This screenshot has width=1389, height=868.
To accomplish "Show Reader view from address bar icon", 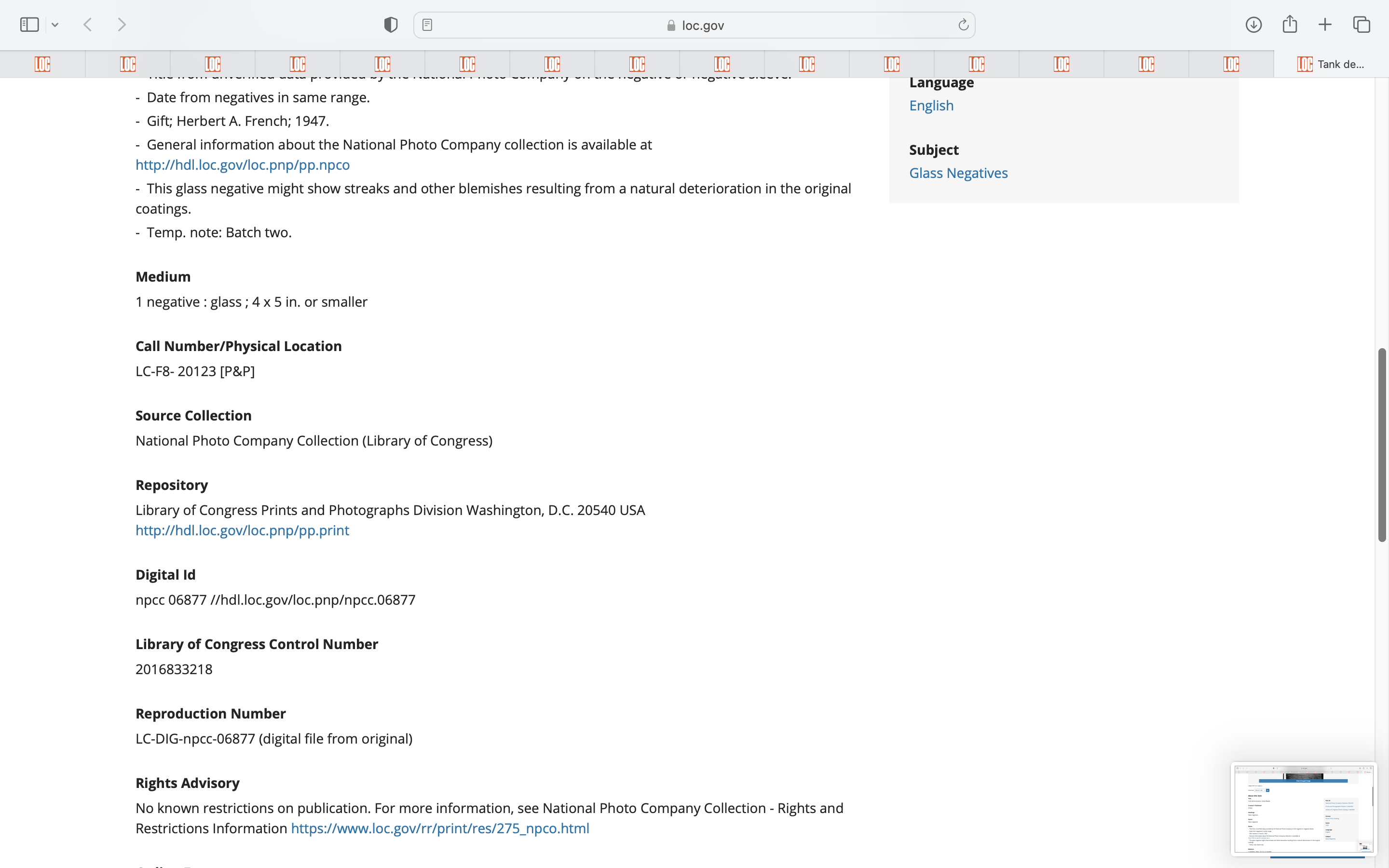I will [x=427, y=25].
